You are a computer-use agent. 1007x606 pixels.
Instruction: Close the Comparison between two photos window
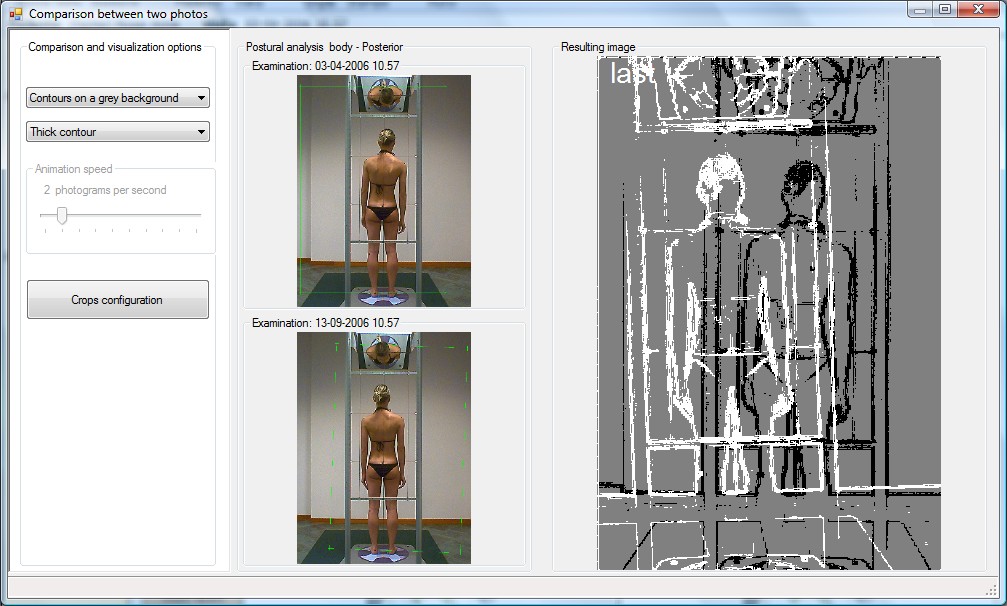(x=978, y=10)
